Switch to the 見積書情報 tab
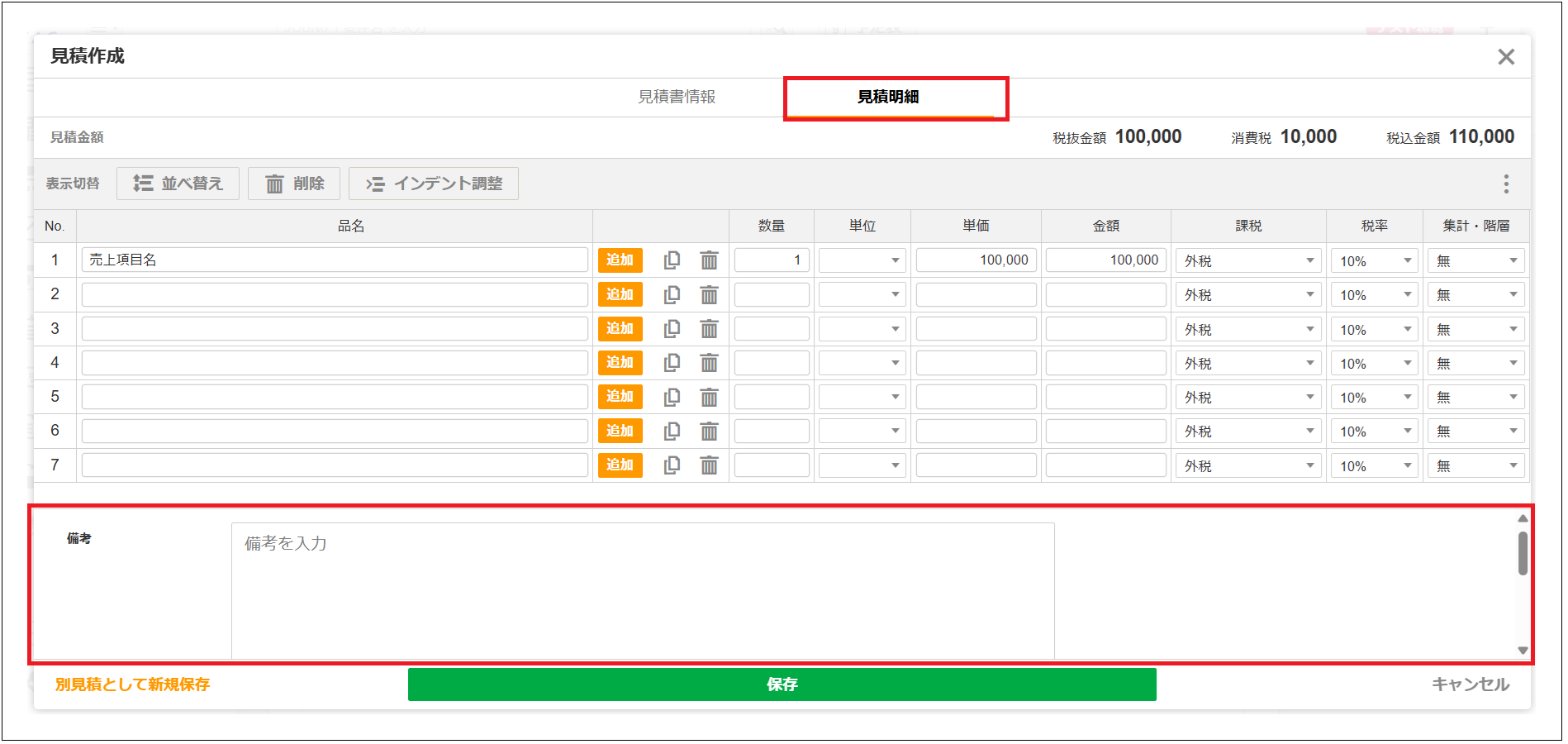Image resolution: width=1568 pixels, height=744 pixels. [677, 97]
